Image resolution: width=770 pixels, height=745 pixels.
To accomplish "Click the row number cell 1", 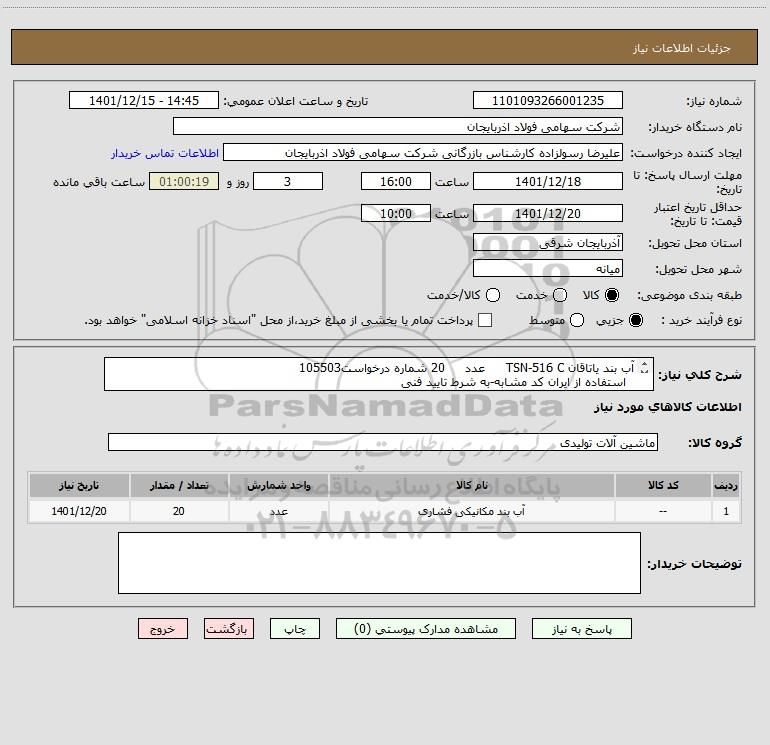I will coord(726,511).
